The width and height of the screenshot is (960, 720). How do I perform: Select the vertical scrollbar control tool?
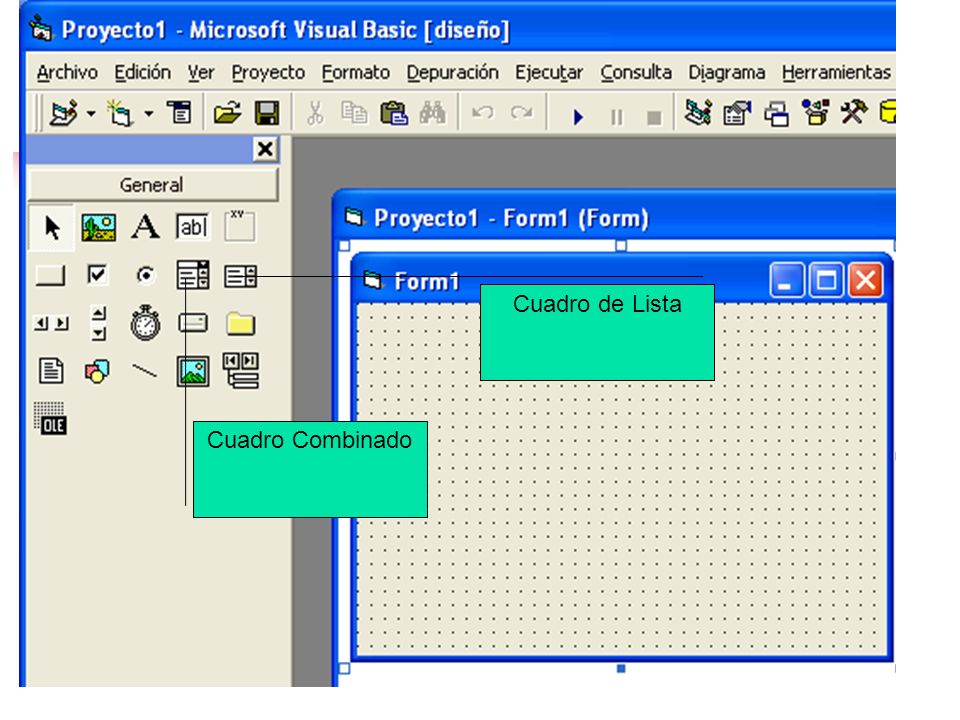tap(99, 323)
